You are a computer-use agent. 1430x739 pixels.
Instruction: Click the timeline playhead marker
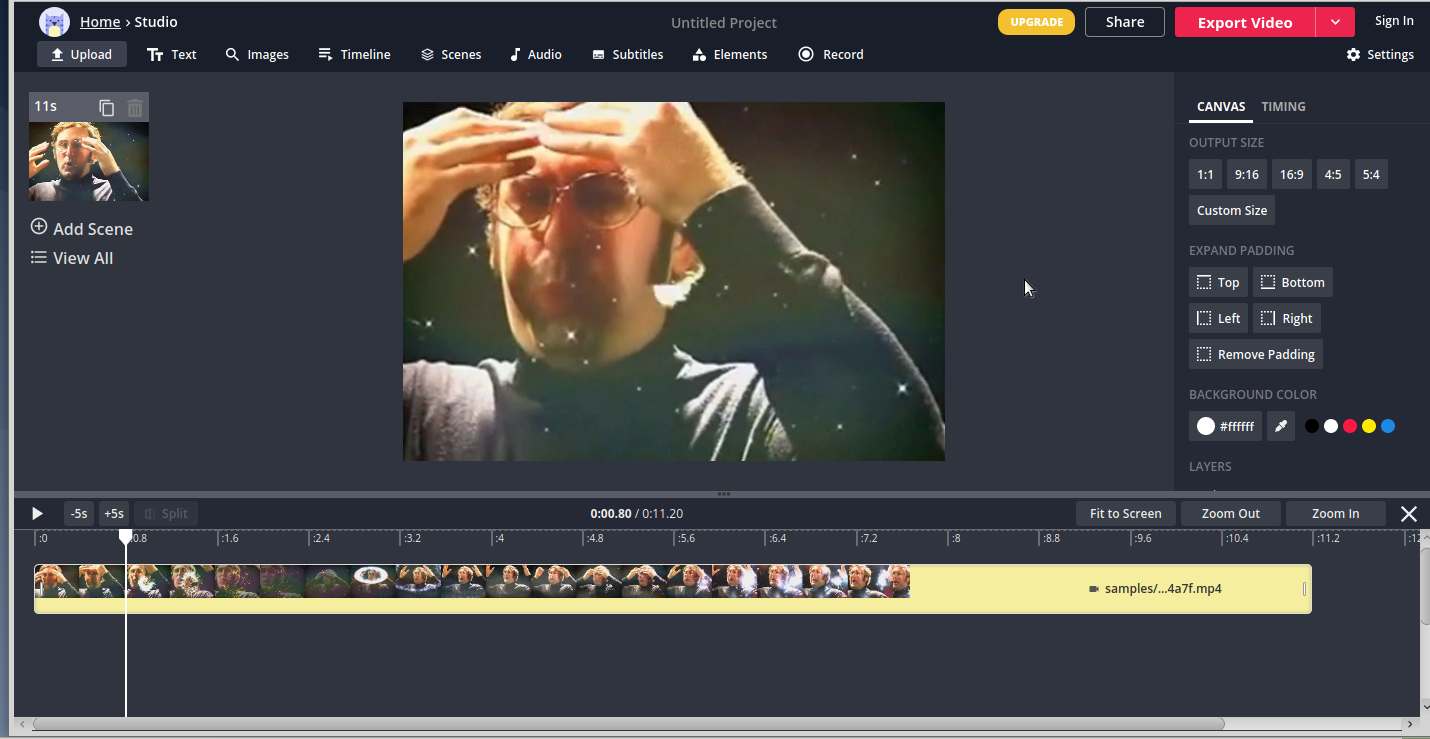tap(126, 537)
